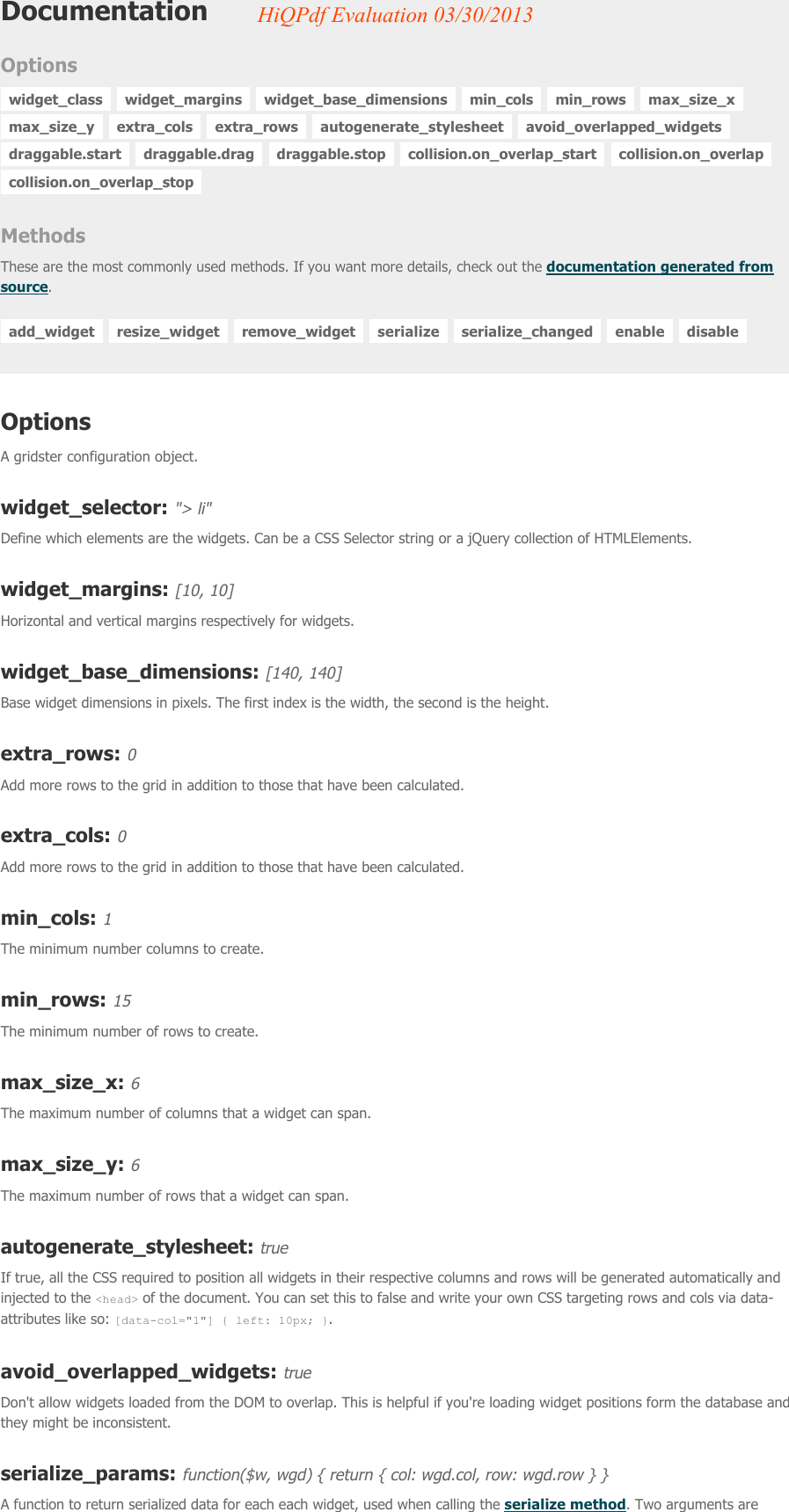Open the collision.on_overlap_stop option tag
The width and height of the screenshot is (789, 1512).
101,182
